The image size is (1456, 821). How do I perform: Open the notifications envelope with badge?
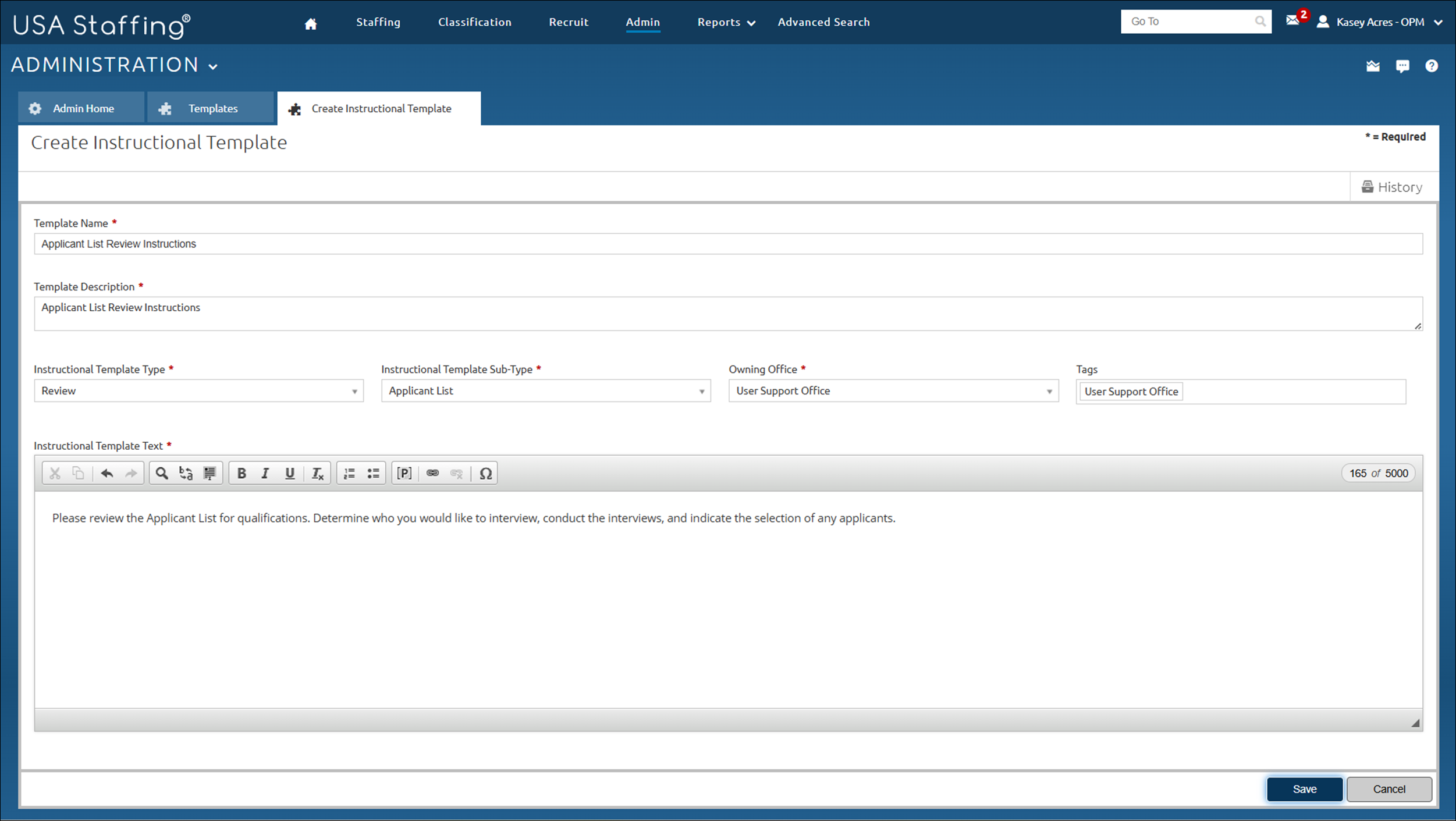[x=1294, y=21]
